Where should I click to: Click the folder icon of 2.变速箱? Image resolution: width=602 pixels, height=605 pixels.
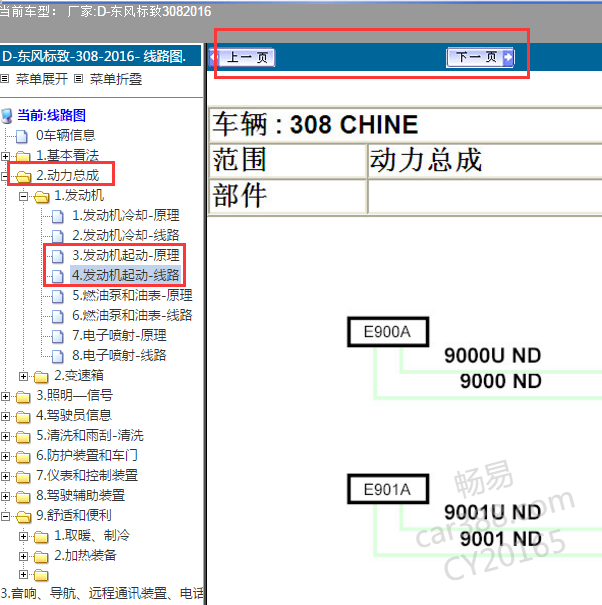point(41,377)
